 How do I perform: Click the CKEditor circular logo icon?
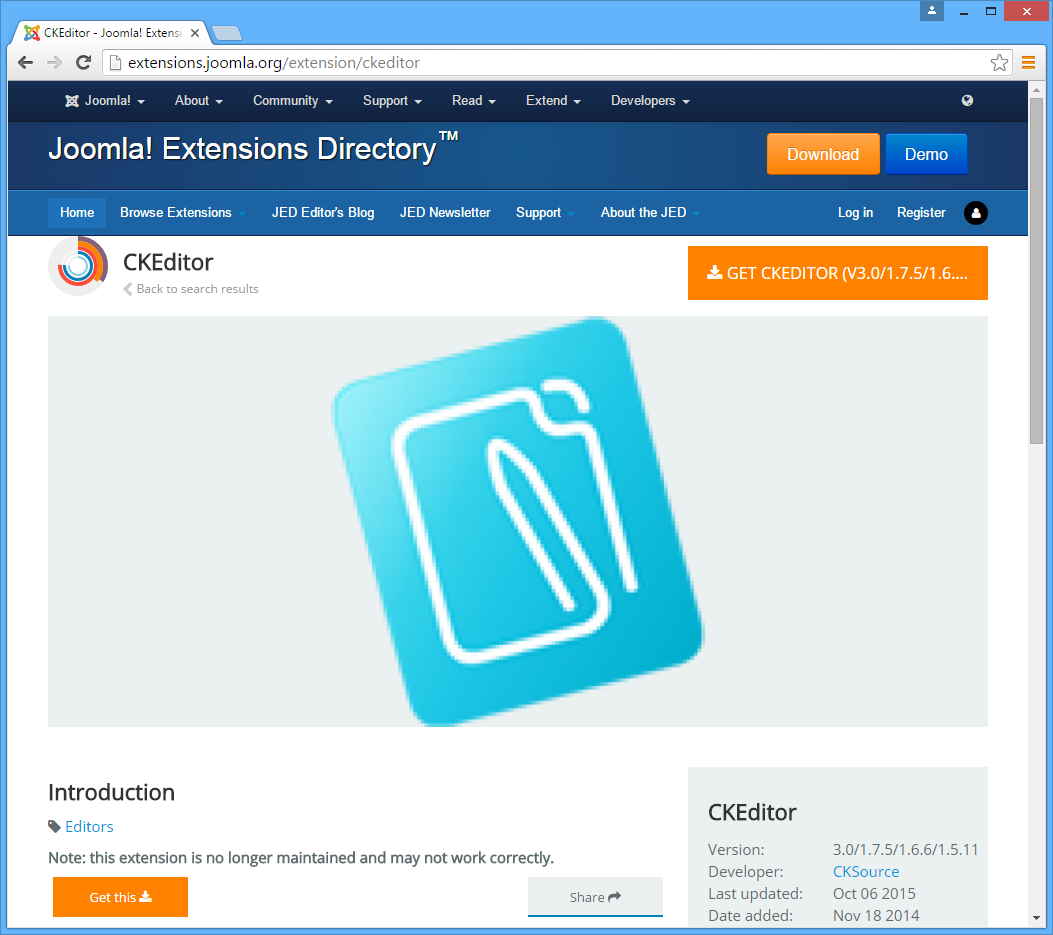coord(78,266)
